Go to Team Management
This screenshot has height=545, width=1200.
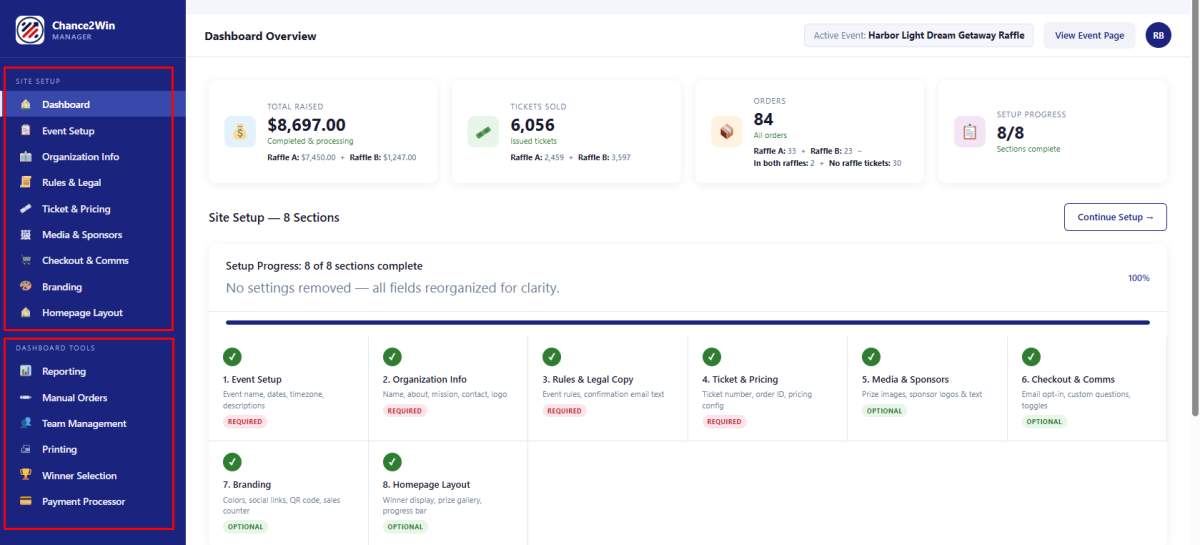pos(93,424)
